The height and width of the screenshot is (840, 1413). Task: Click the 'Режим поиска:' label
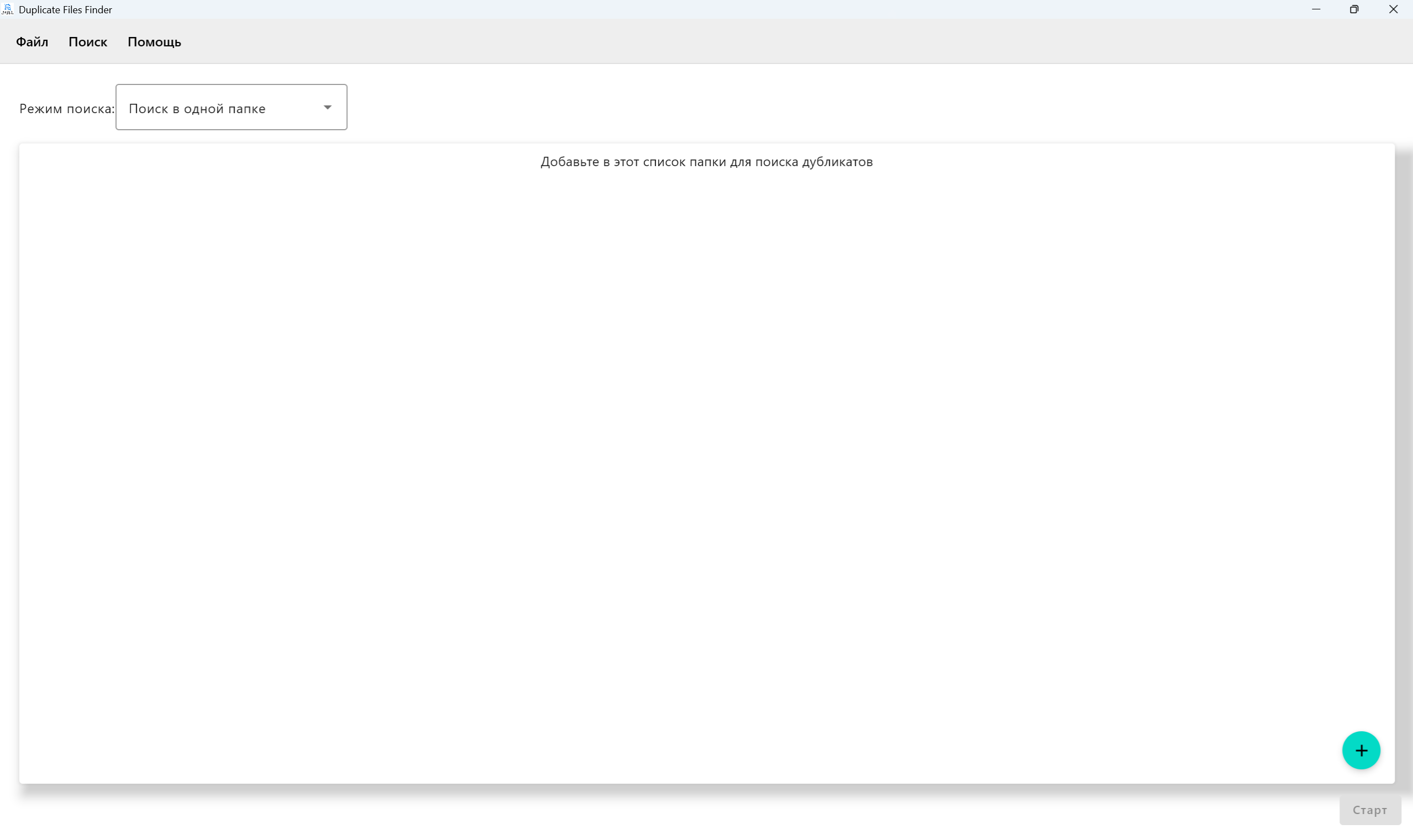[x=66, y=108]
